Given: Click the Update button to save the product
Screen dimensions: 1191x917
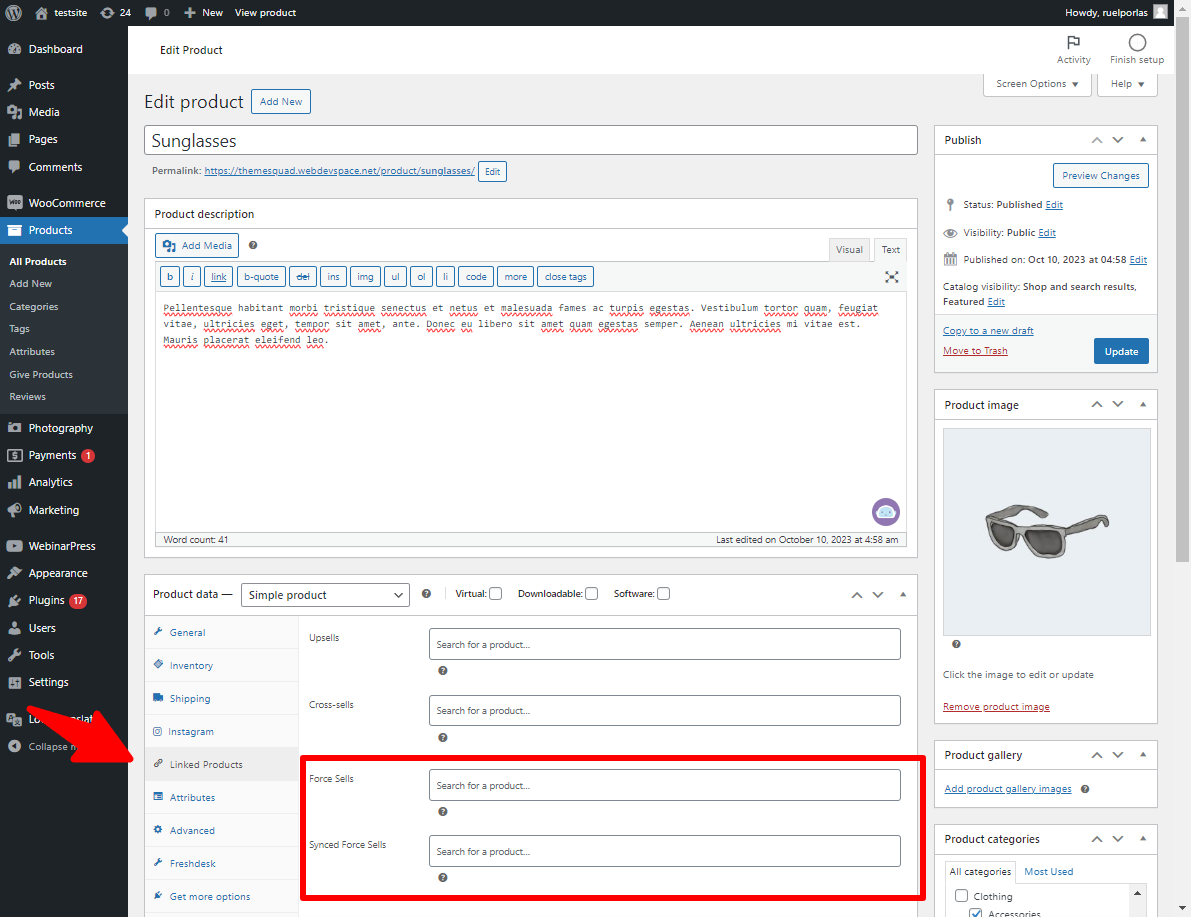Looking at the screenshot, I should (x=1121, y=351).
